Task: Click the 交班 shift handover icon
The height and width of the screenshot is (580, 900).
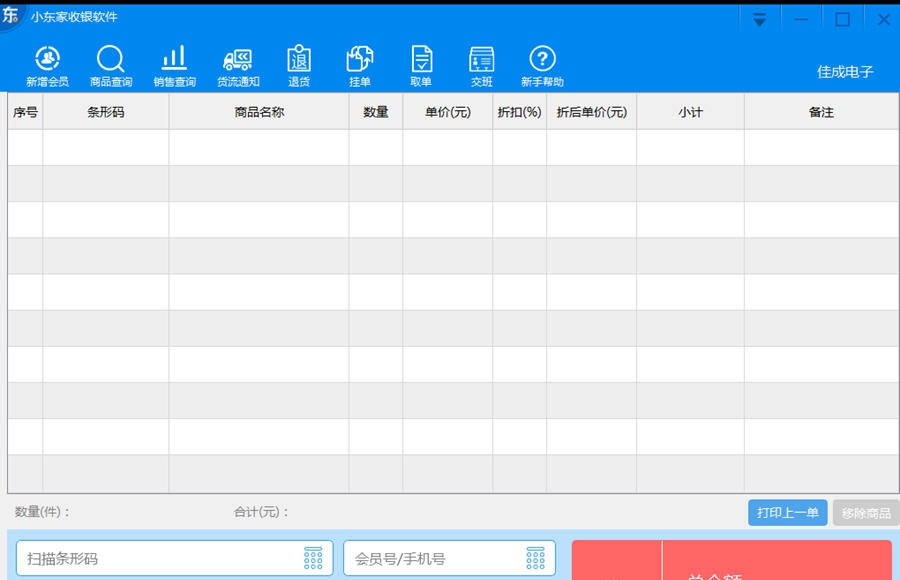Action: (481, 63)
